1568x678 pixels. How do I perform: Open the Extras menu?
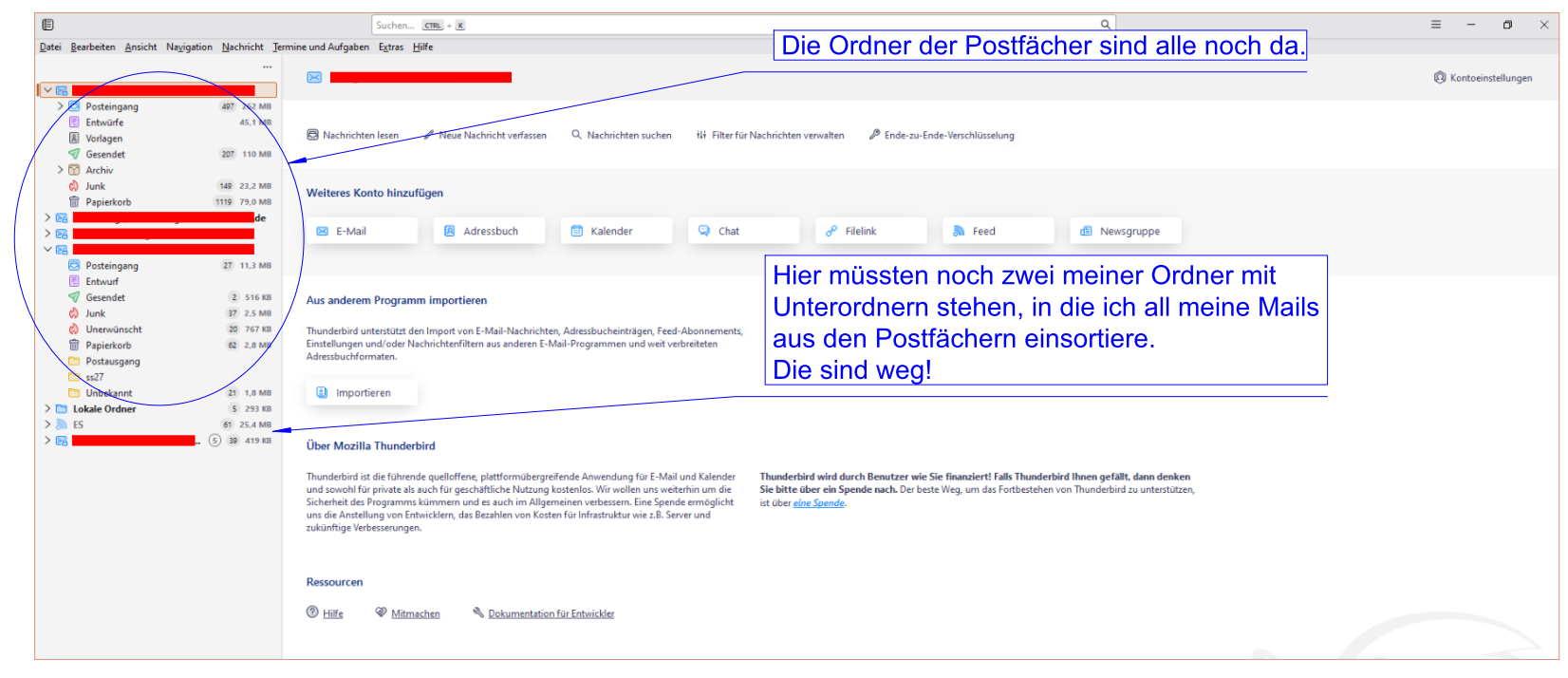coord(391,47)
